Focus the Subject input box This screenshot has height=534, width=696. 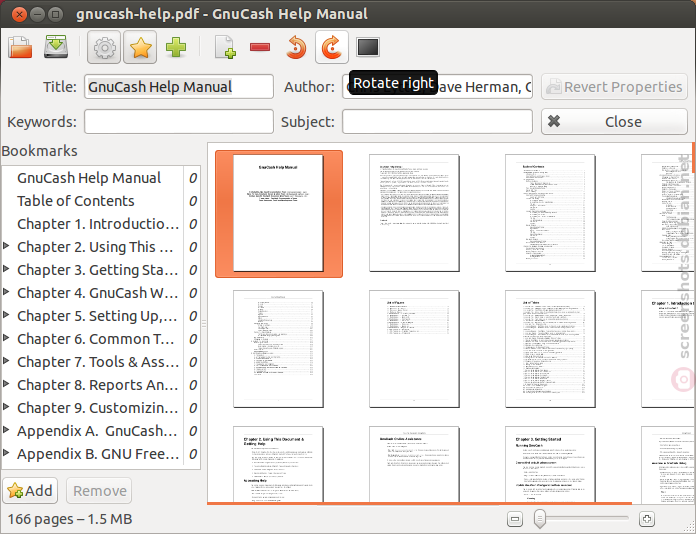(437, 122)
